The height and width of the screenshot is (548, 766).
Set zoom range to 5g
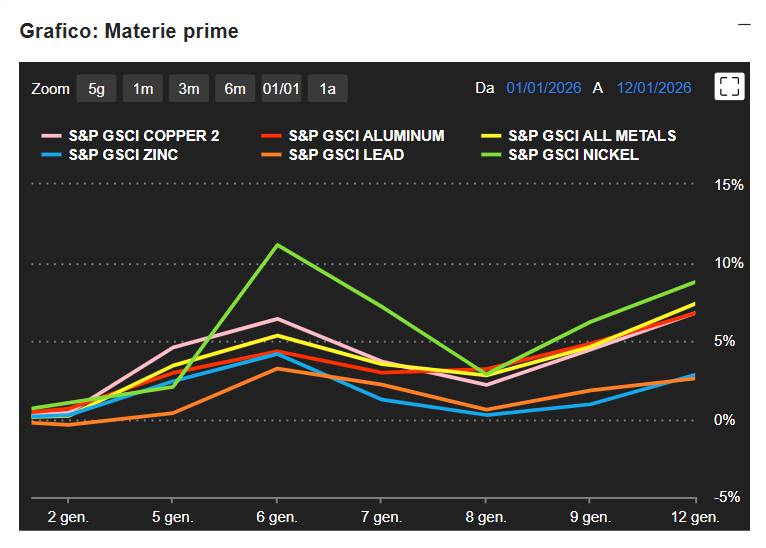pyautogui.click(x=96, y=88)
